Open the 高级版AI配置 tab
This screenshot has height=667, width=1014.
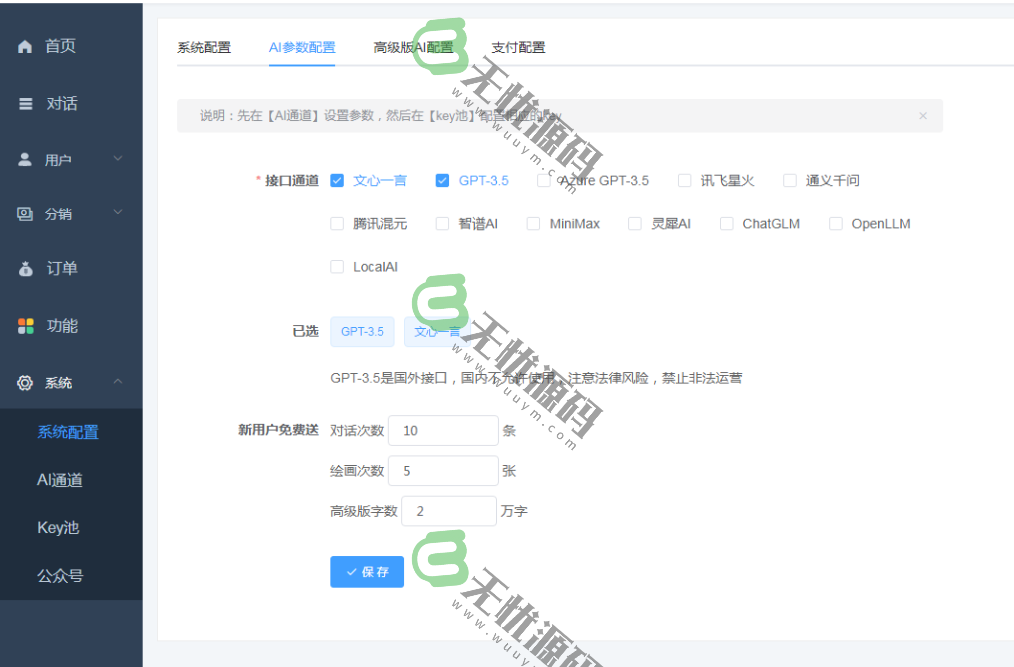point(412,46)
